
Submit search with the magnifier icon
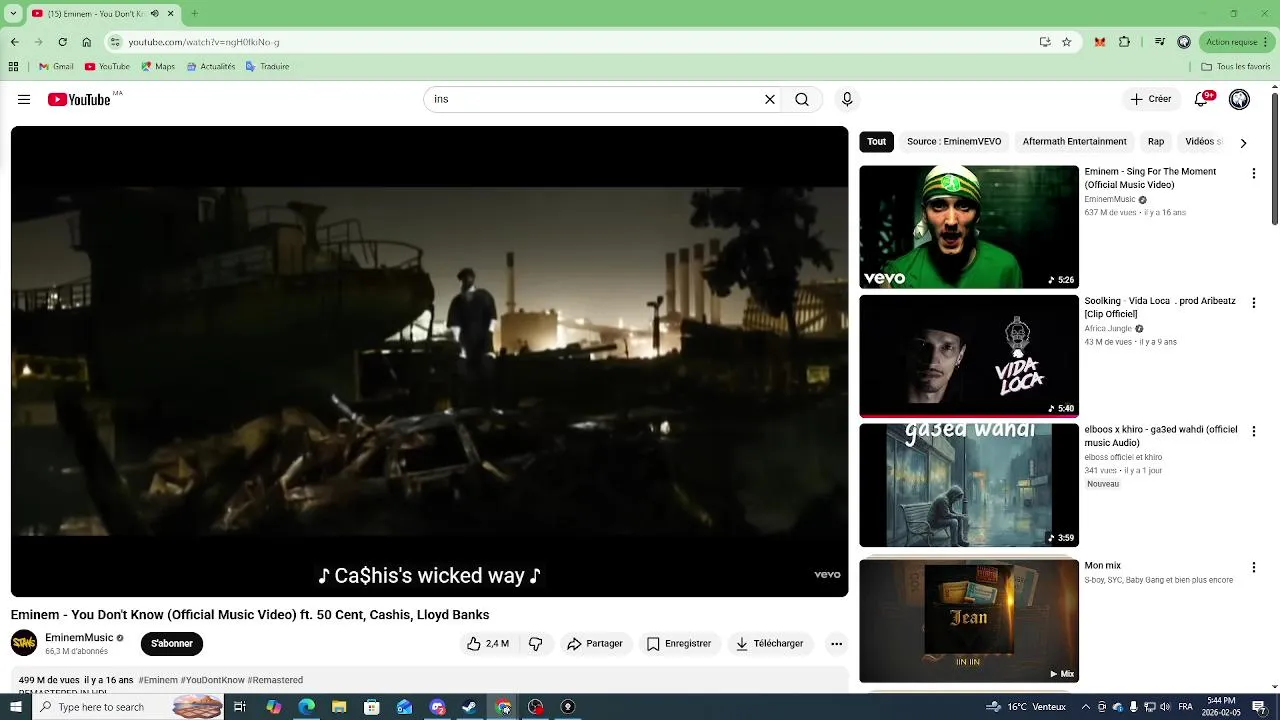[x=802, y=99]
